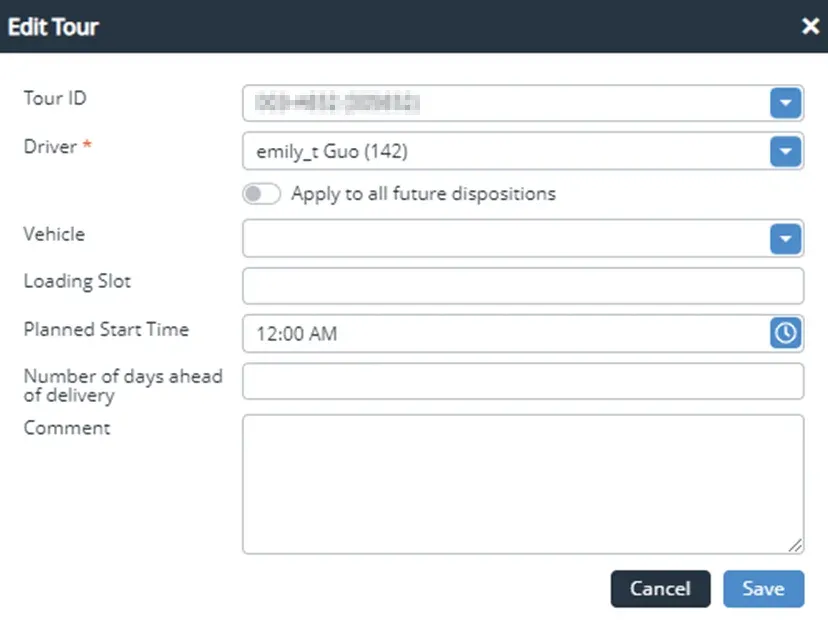Toggle Apply to all future dispositions
This screenshot has height=628, width=828.
tap(261, 194)
